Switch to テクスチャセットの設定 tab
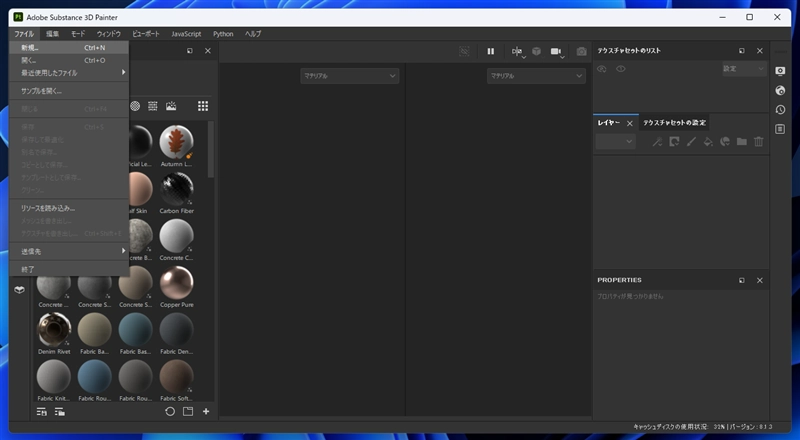The image size is (800, 440). click(674, 123)
